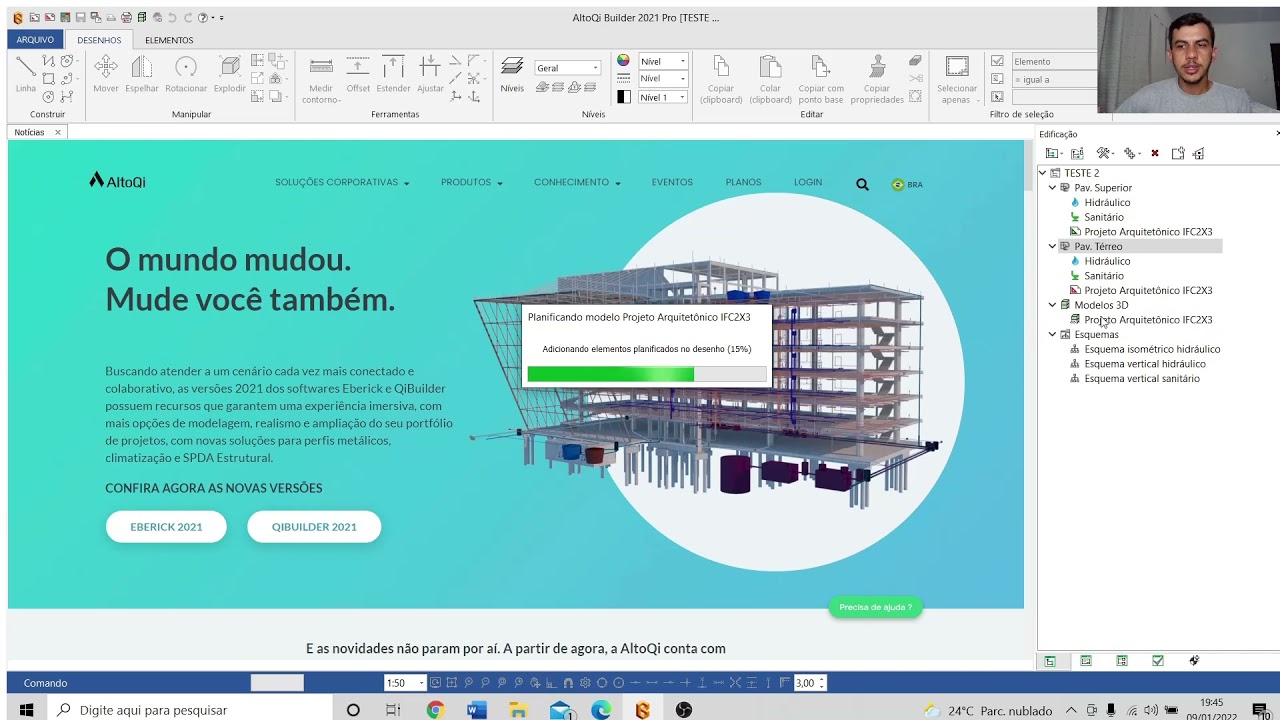The height and width of the screenshot is (720, 1280).
Task: Click the QIBUILDER 2021 button
Action: click(314, 527)
